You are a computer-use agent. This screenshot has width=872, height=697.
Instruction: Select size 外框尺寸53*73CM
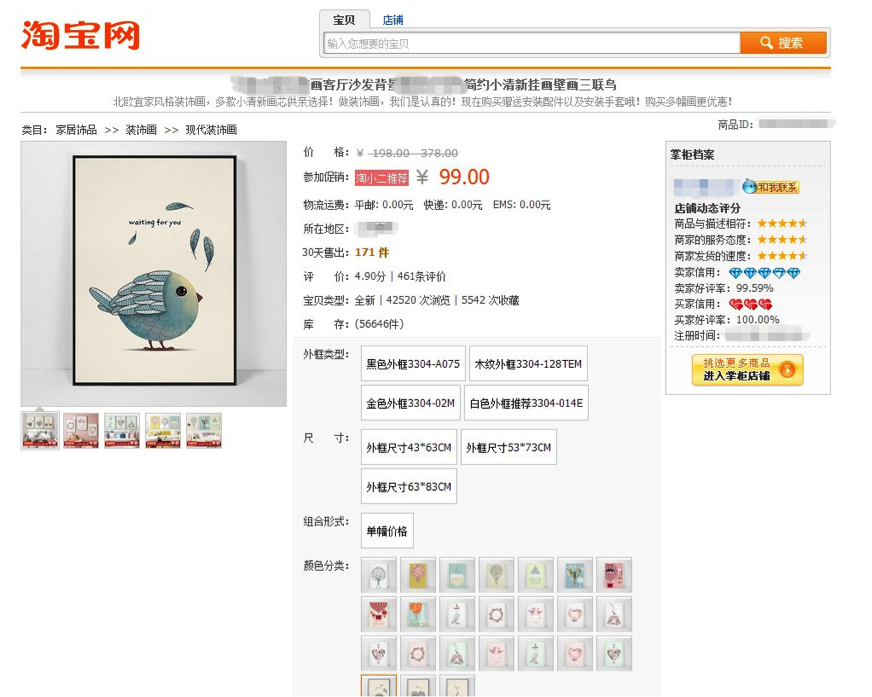(x=508, y=447)
